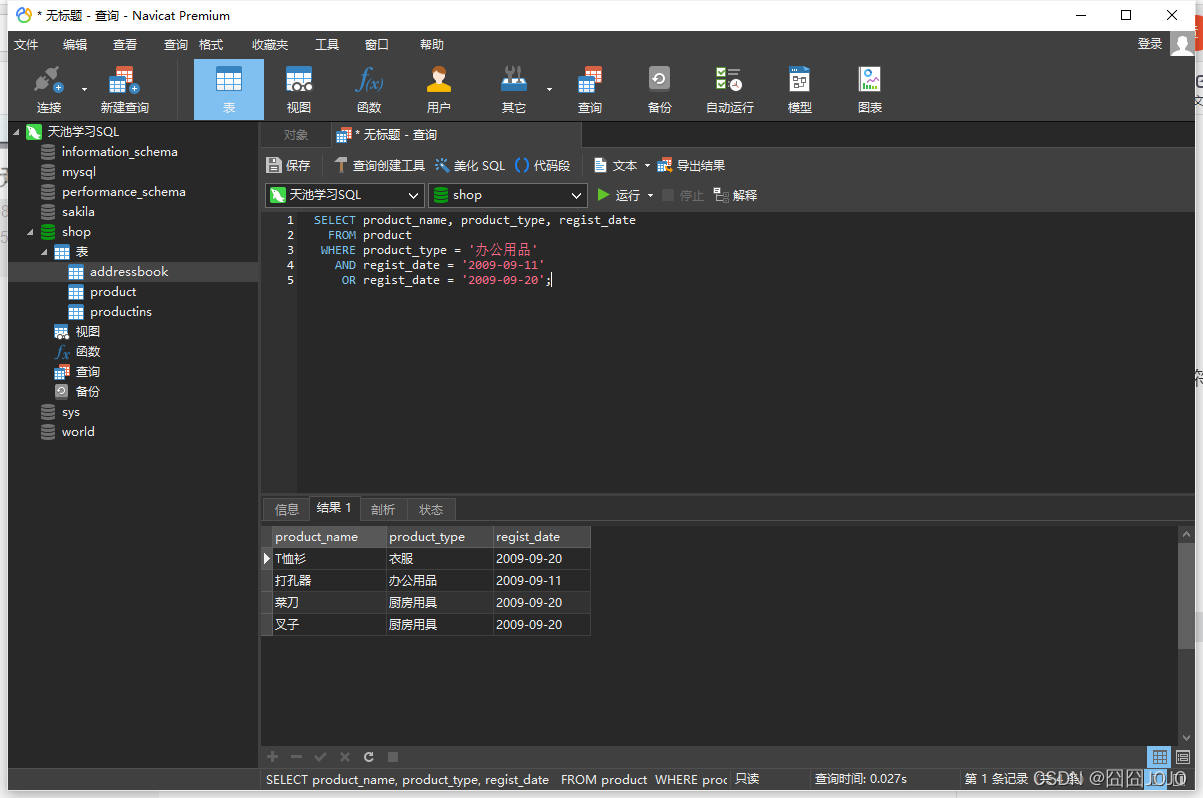Open dropdown arrow next to 连接 icon
The width and height of the screenshot is (1203, 798).
pyautogui.click(x=84, y=89)
